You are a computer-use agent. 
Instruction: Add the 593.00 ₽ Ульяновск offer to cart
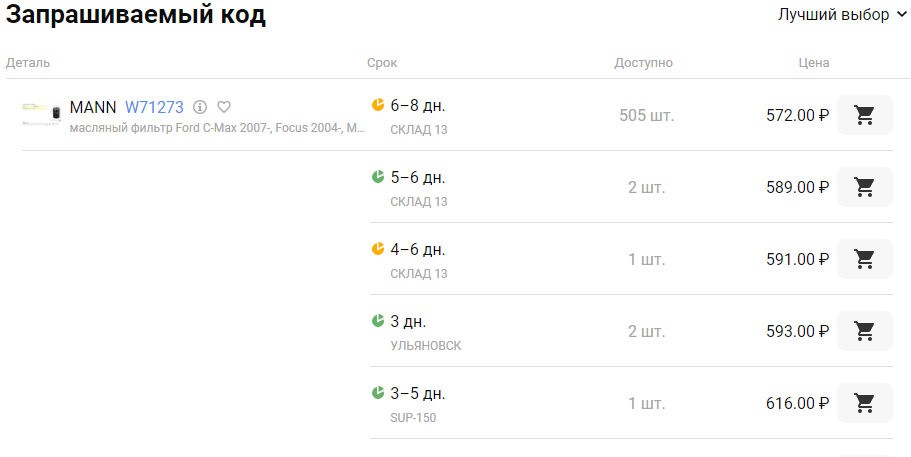[x=865, y=331]
